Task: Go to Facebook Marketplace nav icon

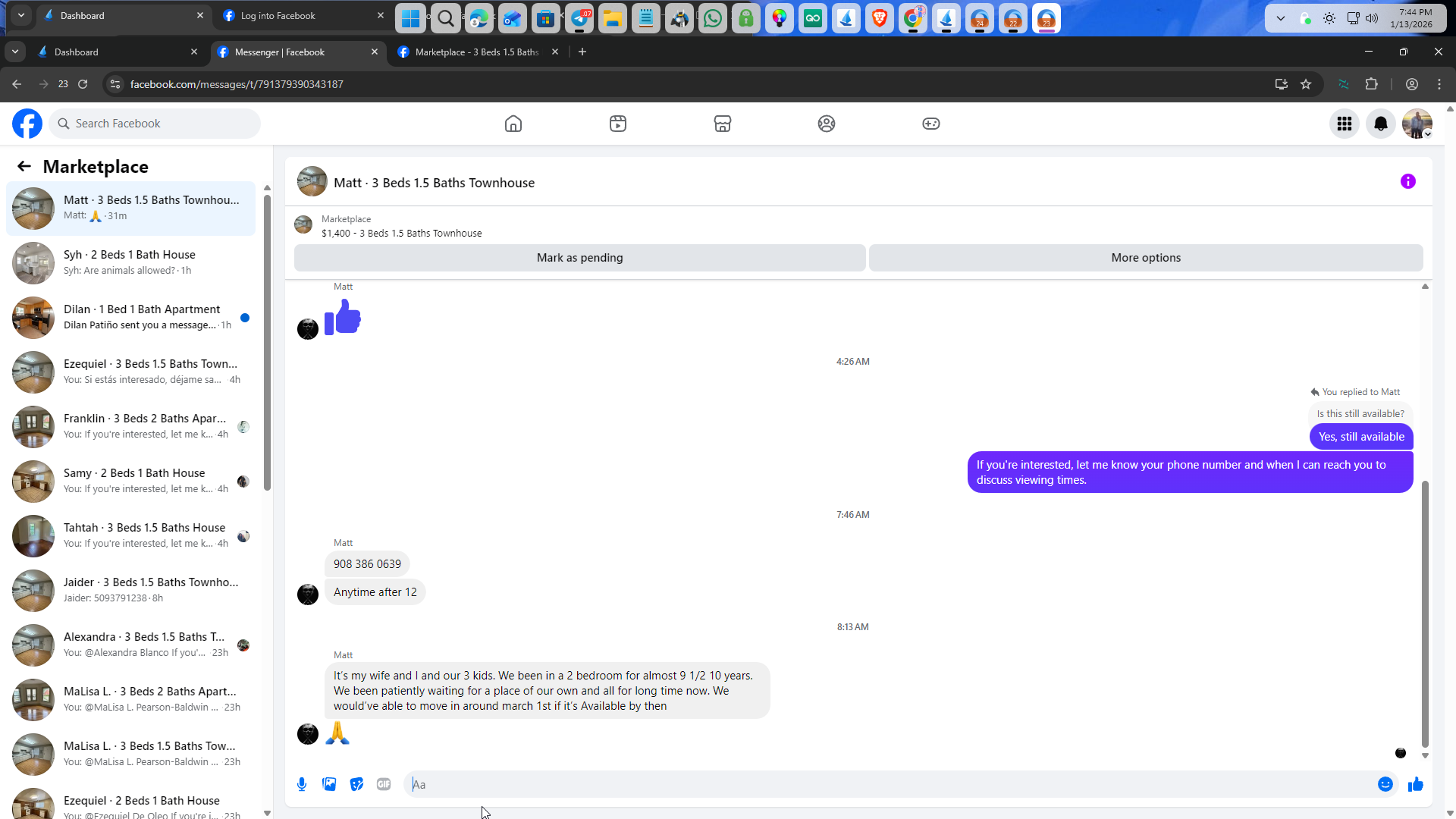Action: 722,124
